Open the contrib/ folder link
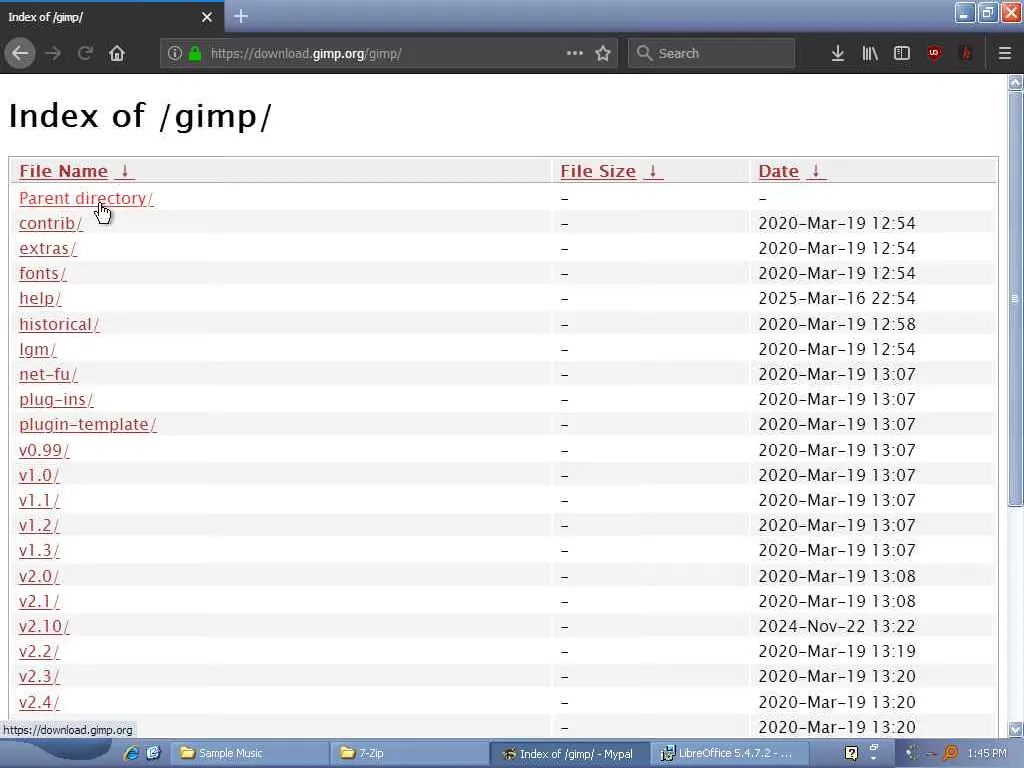1024x768 pixels. coord(51,223)
